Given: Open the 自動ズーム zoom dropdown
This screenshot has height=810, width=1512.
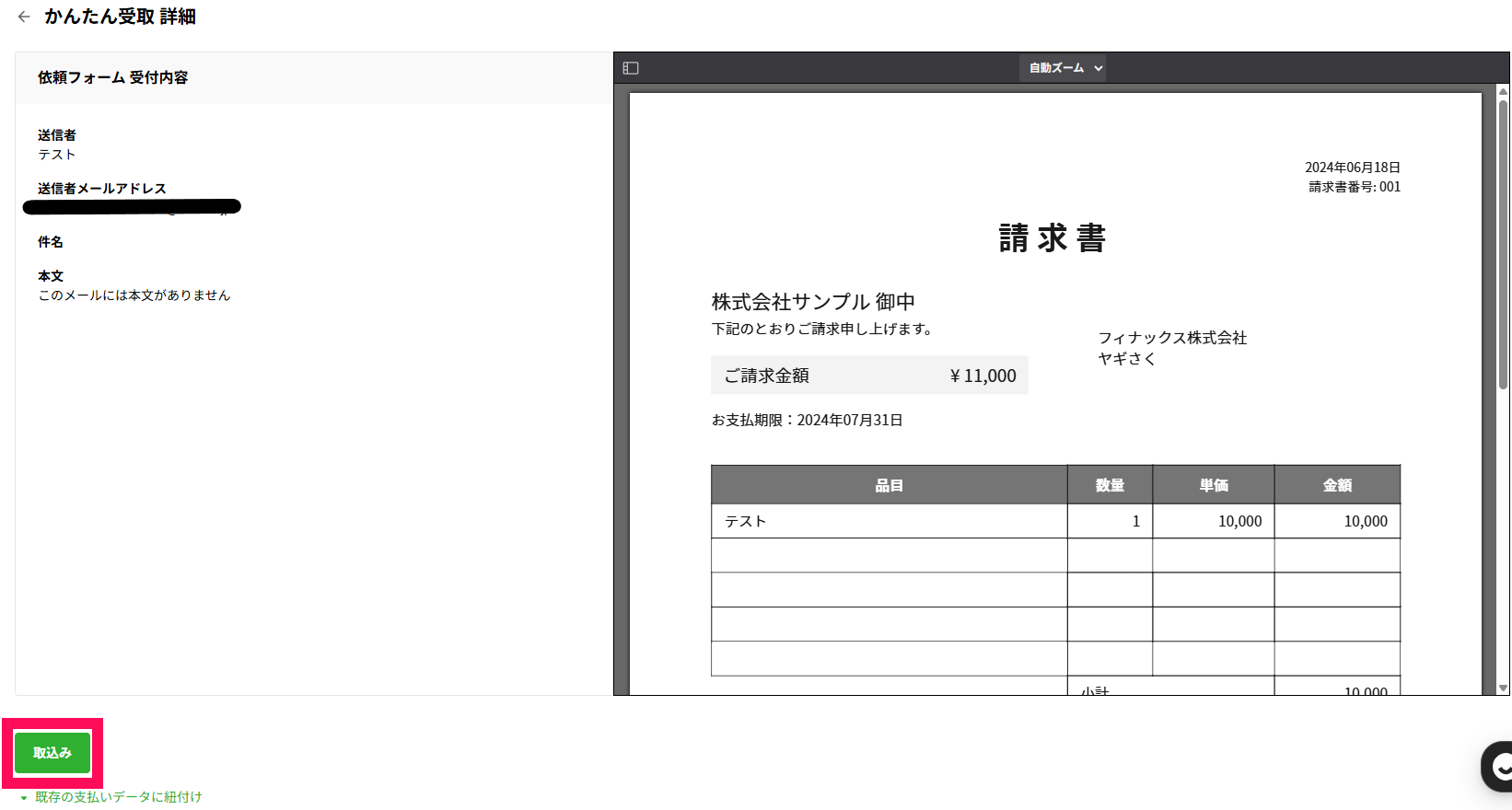Looking at the screenshot, I should 1063,68.
